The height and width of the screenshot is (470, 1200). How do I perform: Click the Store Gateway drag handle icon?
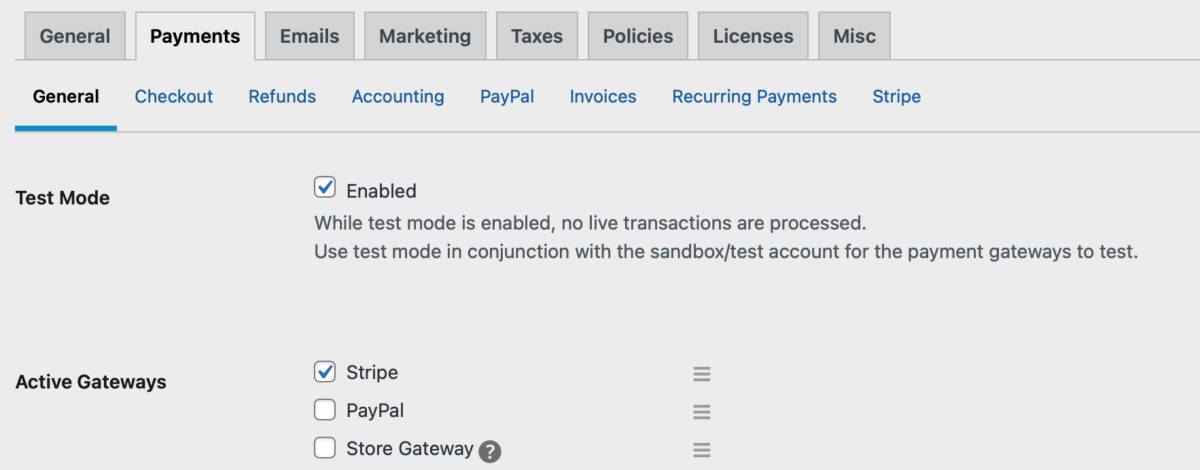pos(702,450)
